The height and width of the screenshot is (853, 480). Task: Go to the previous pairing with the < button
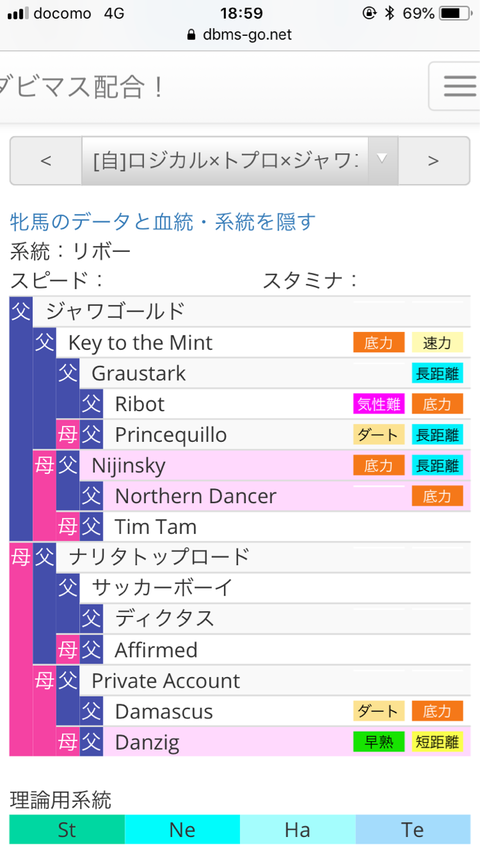click(x=46, y=160)
